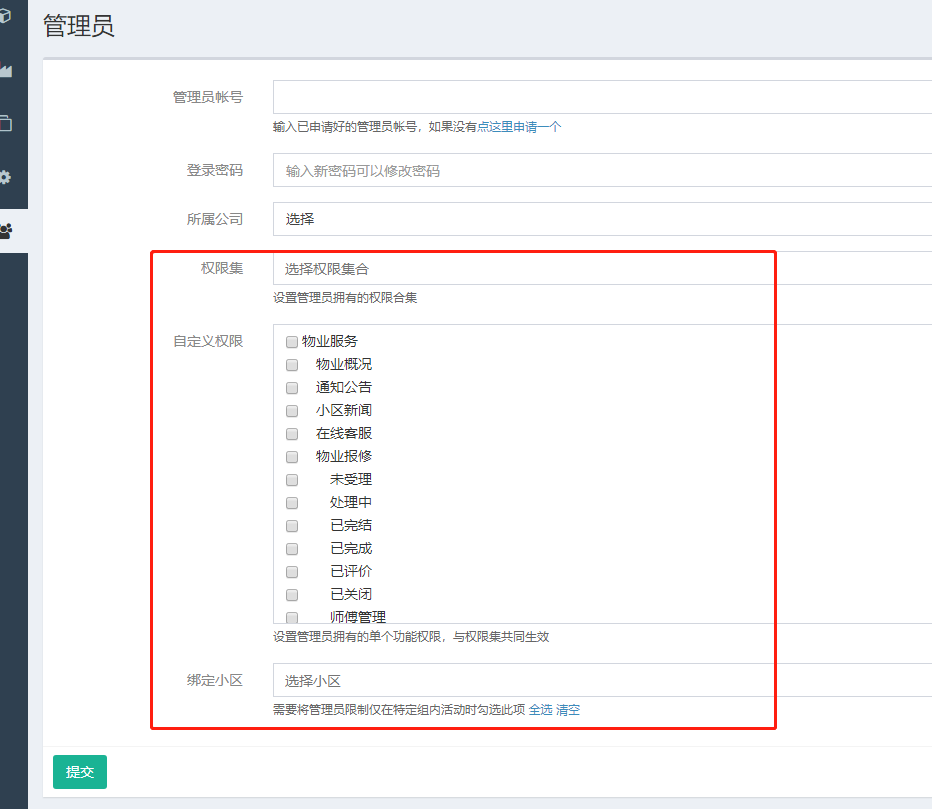Open the stacked windows sidebar icon
This screenshot has width=932, height=809.
pyautogui.click(x=5, y=123)
